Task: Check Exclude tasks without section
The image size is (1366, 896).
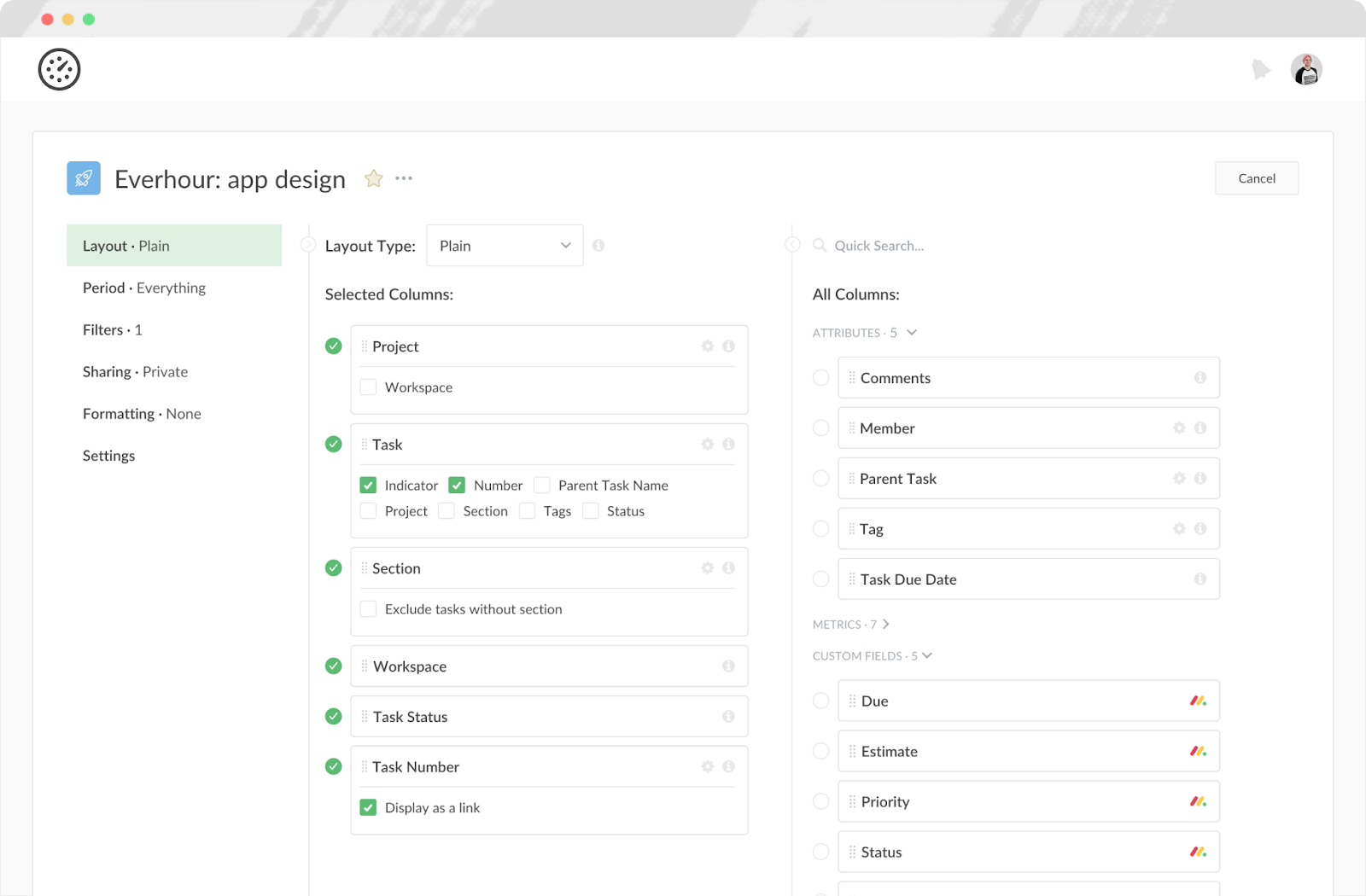Action: click(368, 608)
